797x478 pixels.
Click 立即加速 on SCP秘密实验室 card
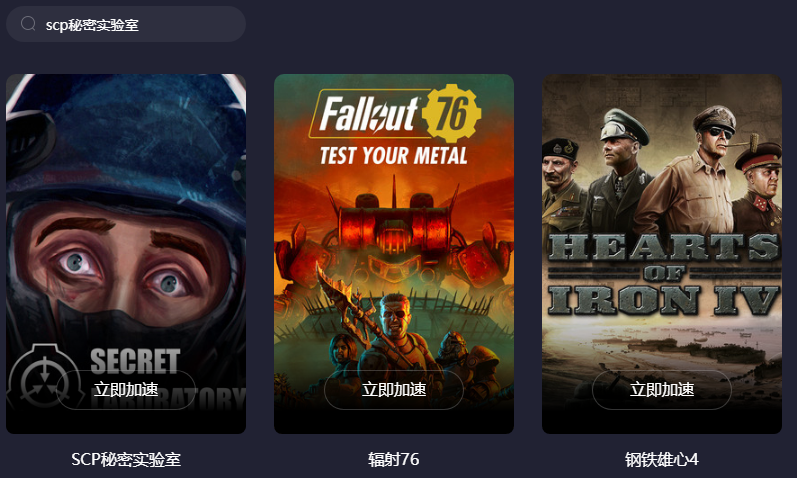(x=126, y=390)
